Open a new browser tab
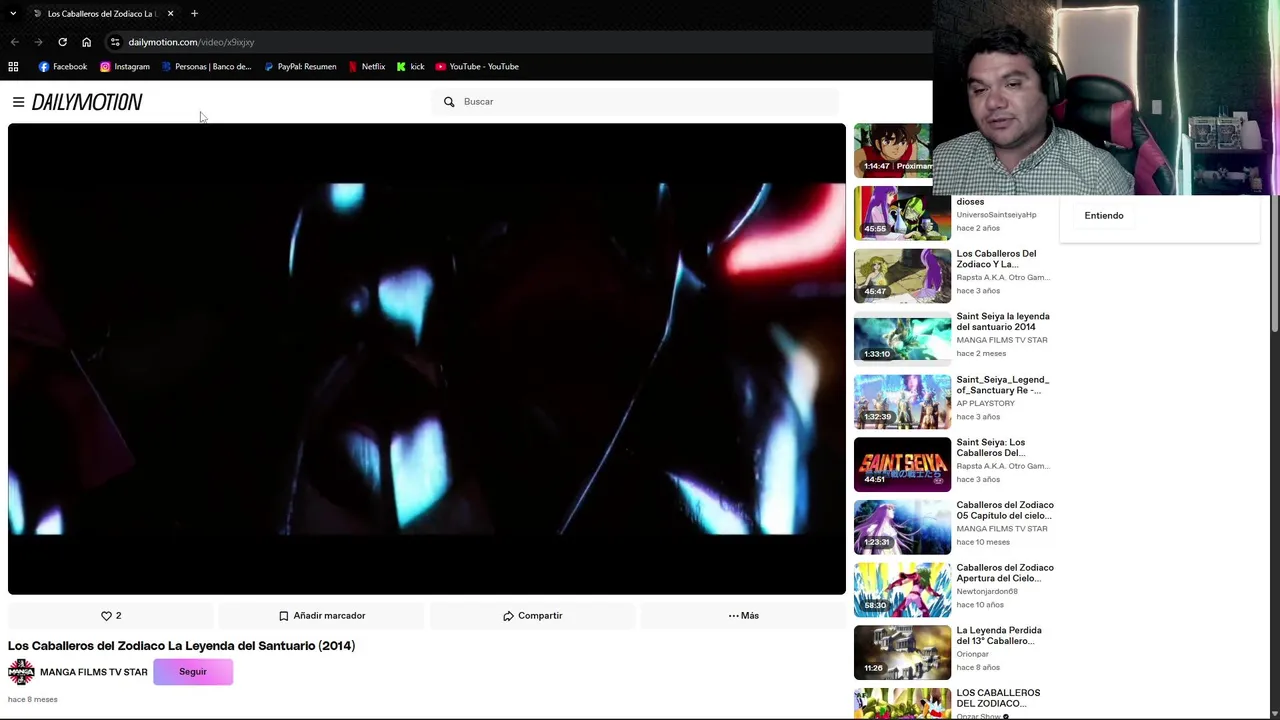This screenshot has width=1280, height=720. [194, 14]
